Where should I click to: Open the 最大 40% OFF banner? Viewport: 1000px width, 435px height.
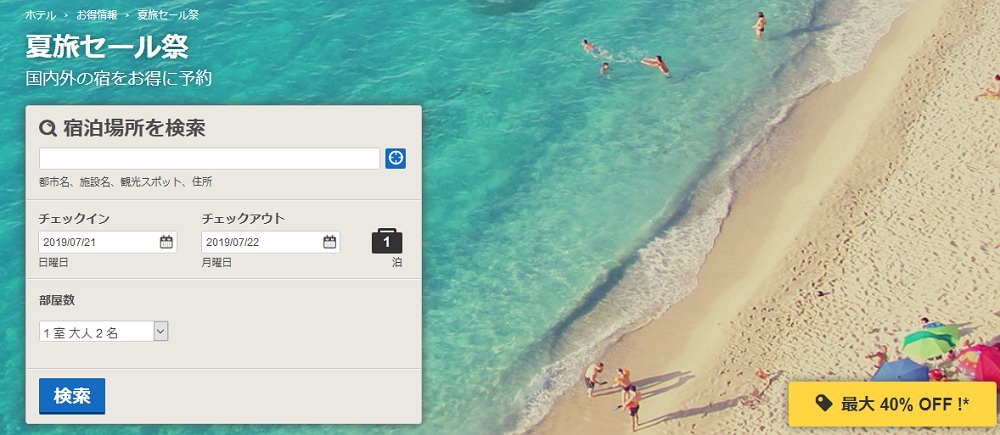click(892, 404)
